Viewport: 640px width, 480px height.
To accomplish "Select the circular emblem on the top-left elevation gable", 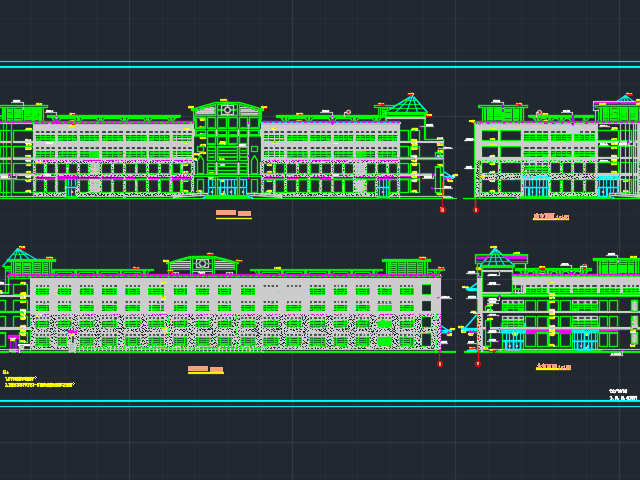I will coord(227,109).
